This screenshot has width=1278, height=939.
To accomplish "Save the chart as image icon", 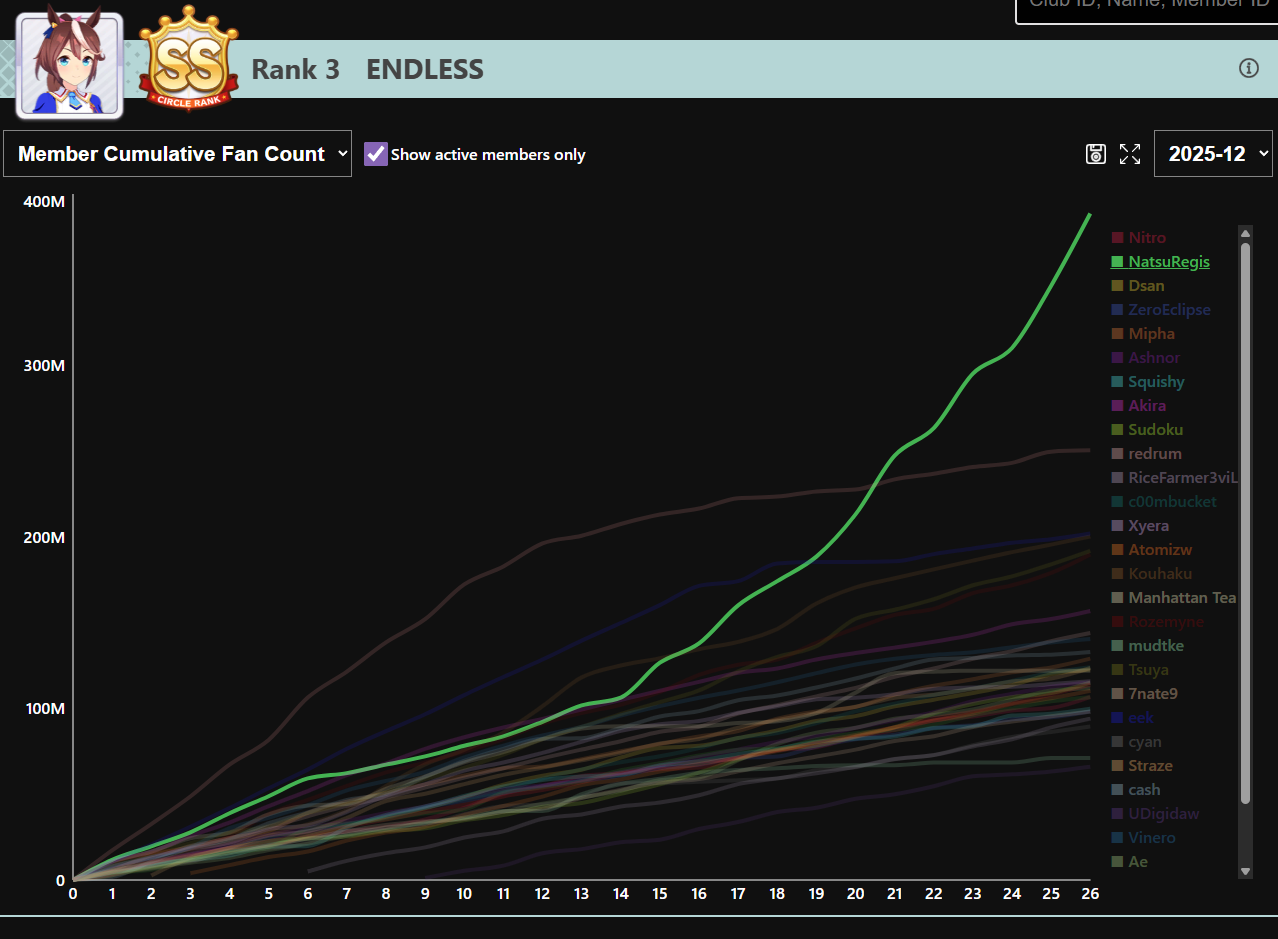I will 1096,154.
